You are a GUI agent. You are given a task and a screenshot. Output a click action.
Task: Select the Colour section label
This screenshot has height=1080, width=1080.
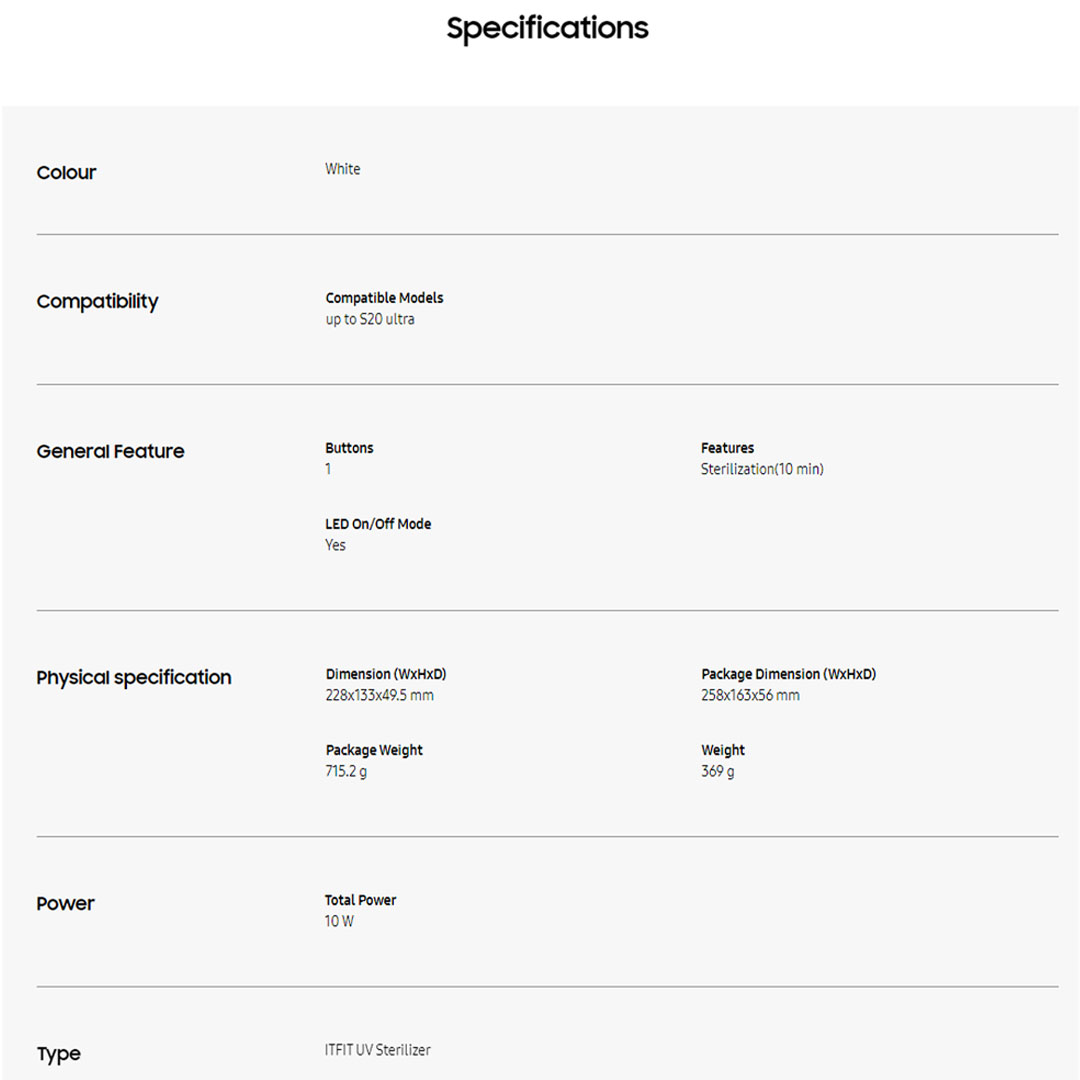pyautogui.click(x=67, y=173)
